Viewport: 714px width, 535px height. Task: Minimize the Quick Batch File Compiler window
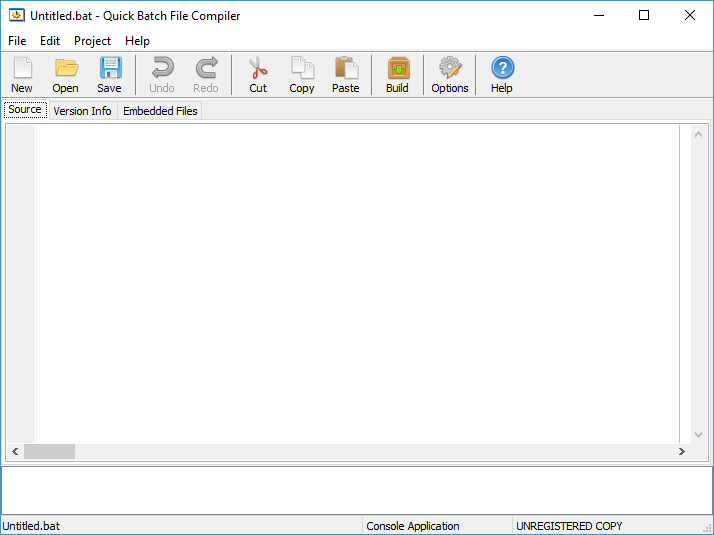pyautogui.click(x=599, y=15)
